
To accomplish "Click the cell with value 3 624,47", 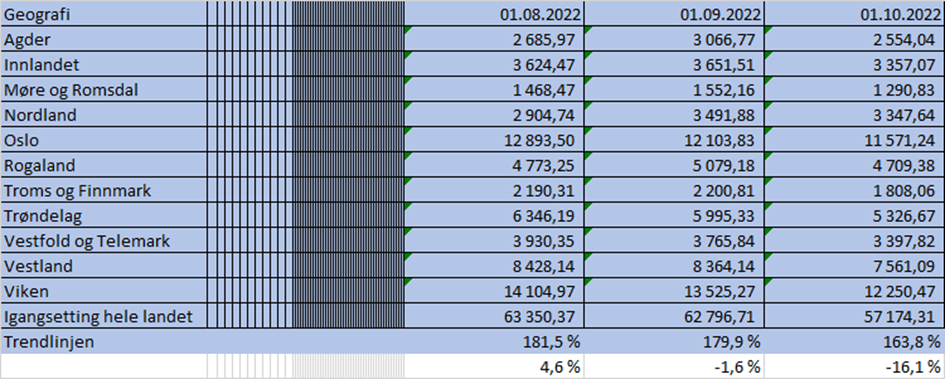I will (494, 64).
